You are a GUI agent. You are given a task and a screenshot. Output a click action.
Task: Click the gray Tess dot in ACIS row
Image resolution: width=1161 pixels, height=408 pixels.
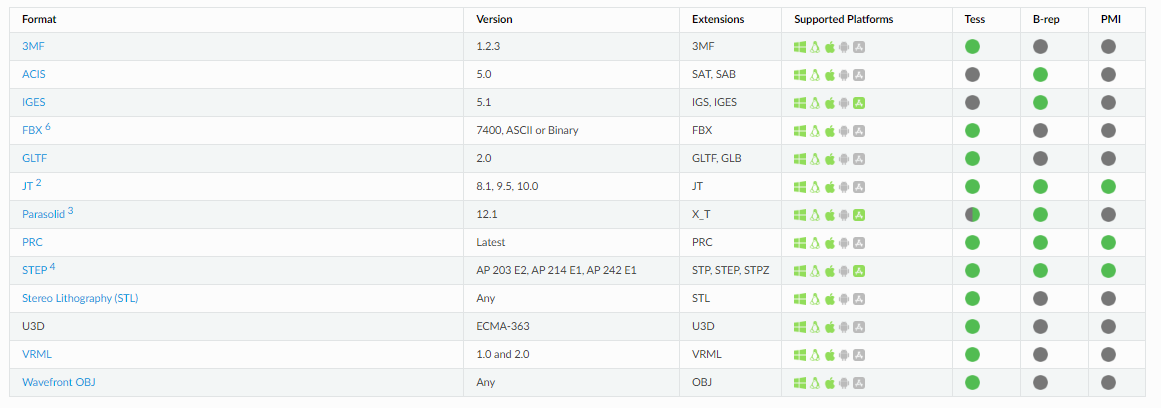tap(972, 74)
